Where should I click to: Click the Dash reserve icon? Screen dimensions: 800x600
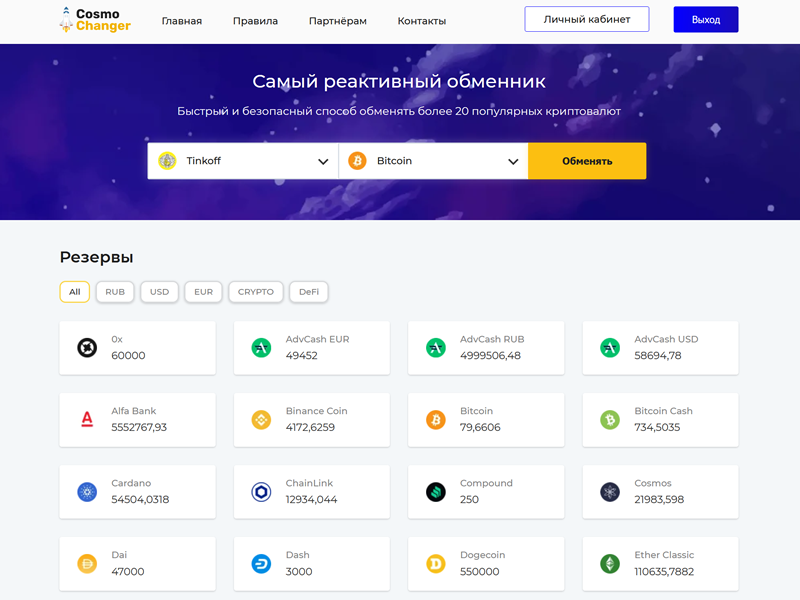(262, 564)
